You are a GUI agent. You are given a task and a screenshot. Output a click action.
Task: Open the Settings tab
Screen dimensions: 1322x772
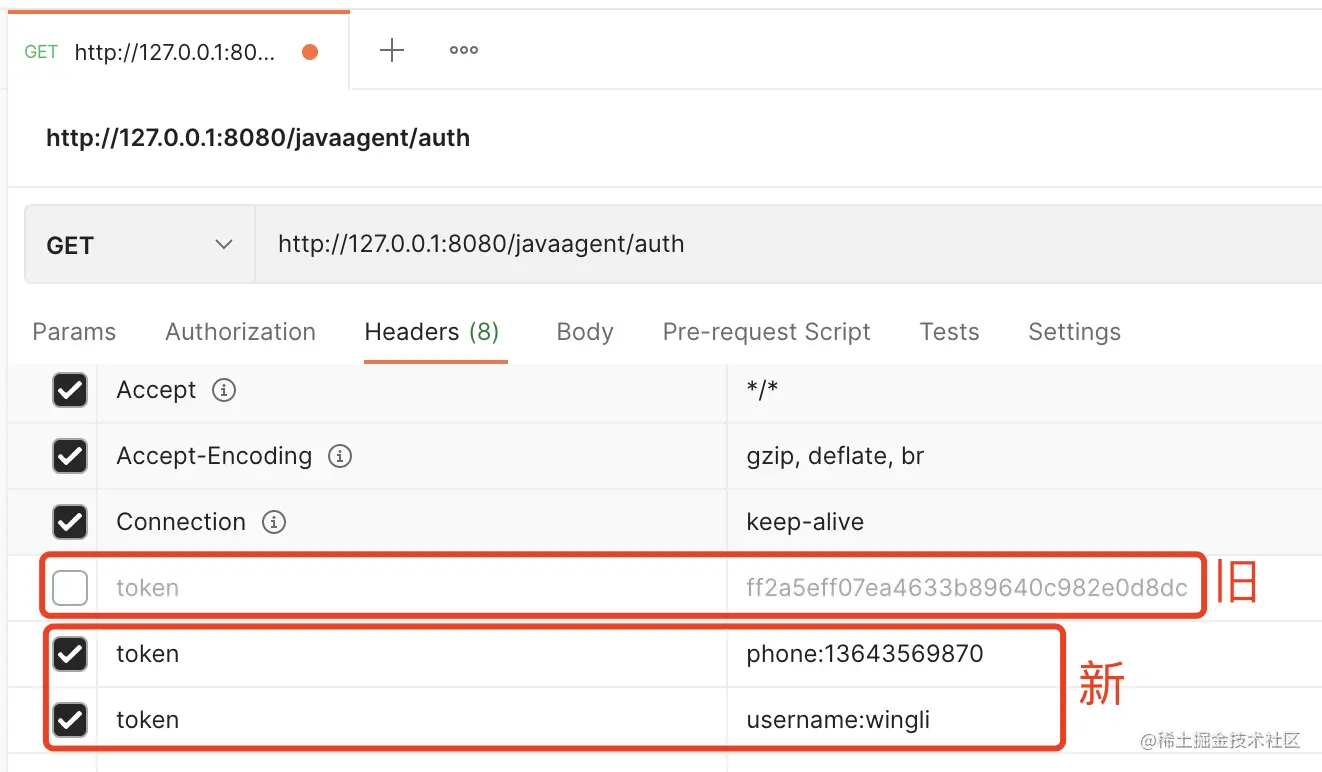(x=1075, y=332)
